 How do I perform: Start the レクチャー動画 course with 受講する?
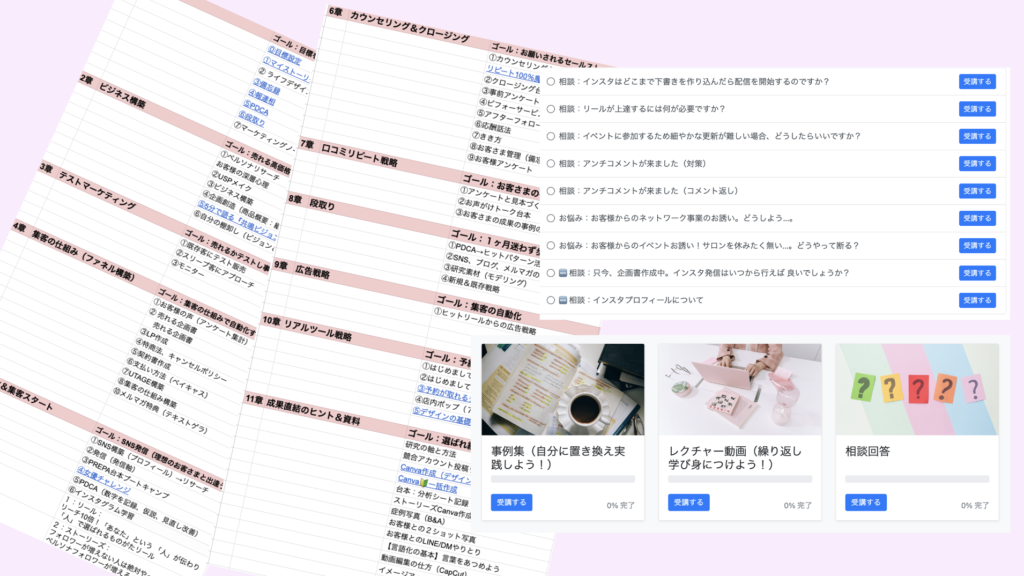pos(688,502)
